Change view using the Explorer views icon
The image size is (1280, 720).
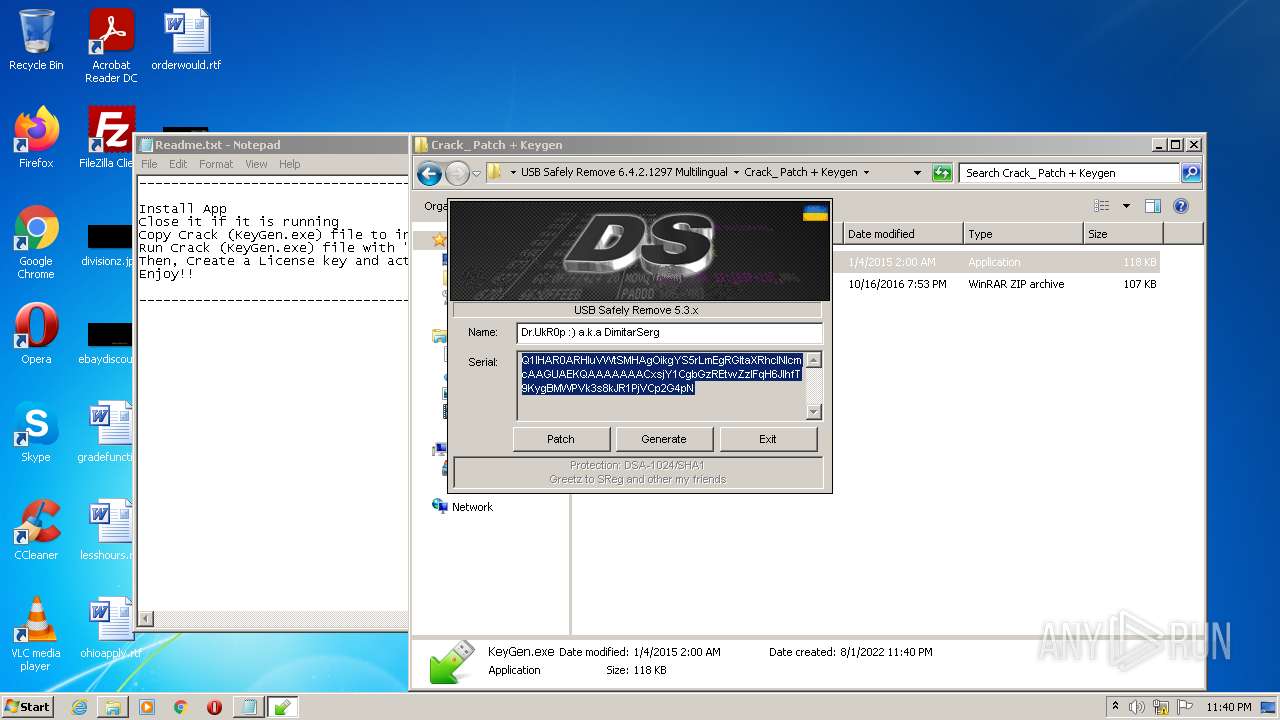pos(1102,206)
